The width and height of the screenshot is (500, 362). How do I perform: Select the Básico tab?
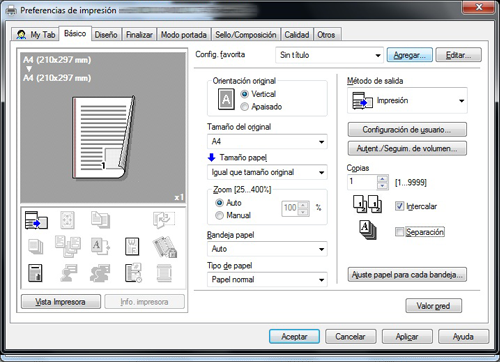point(75,33)
